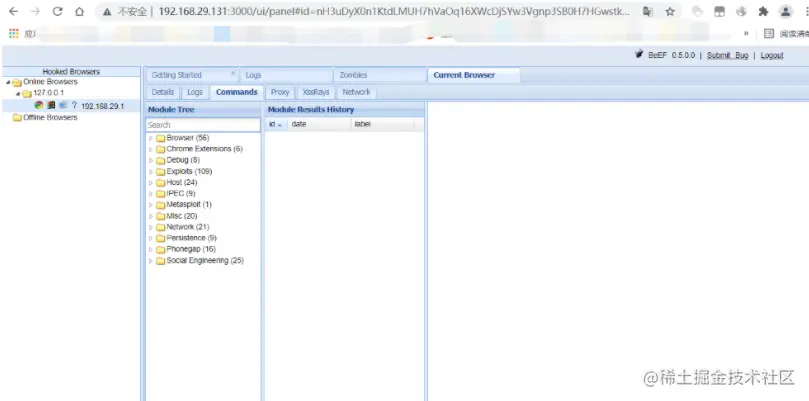Screen dimensions: 809x401
Task: Select the 'Metasploit (1)' label
Action: tap(189, 204)
